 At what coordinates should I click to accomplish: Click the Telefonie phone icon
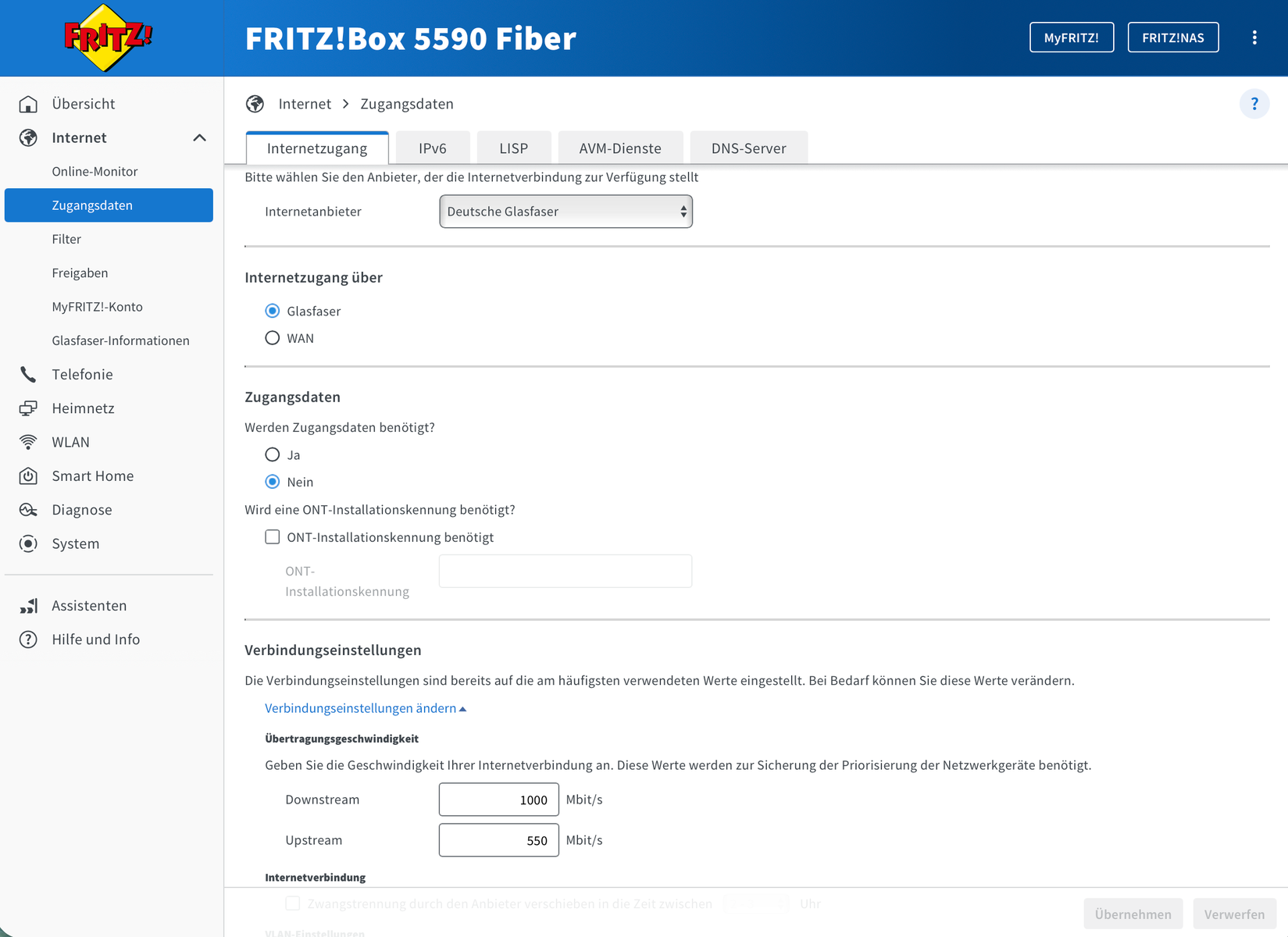coord(28,375)
